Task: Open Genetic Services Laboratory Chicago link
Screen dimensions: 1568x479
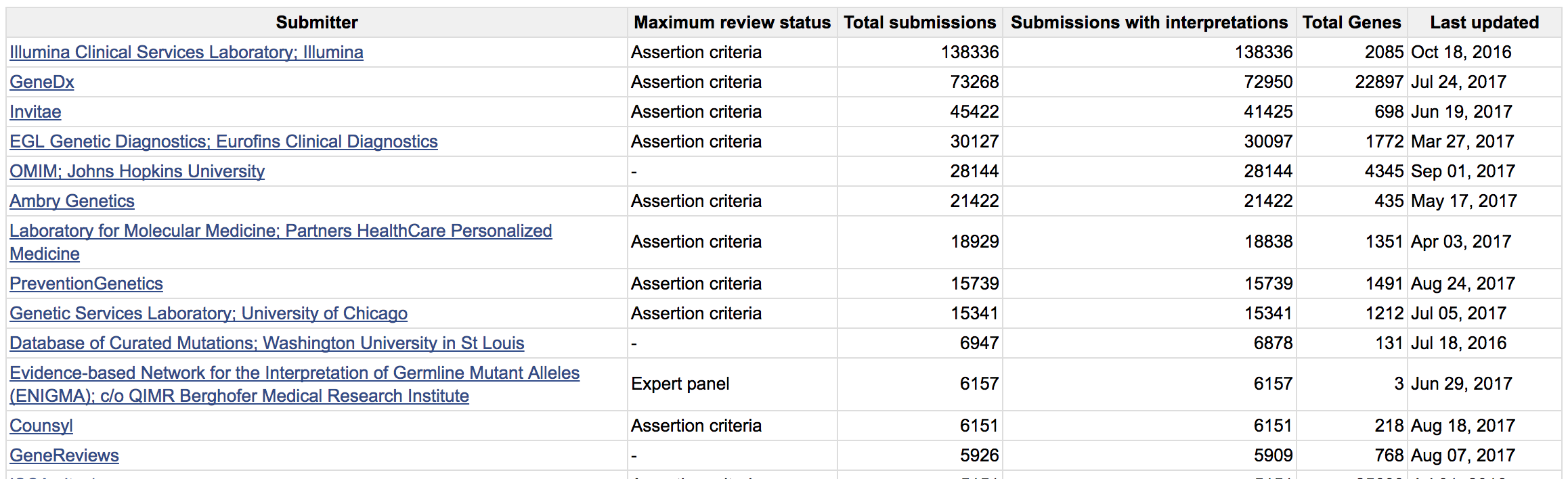Action: [x=209, y=313]
